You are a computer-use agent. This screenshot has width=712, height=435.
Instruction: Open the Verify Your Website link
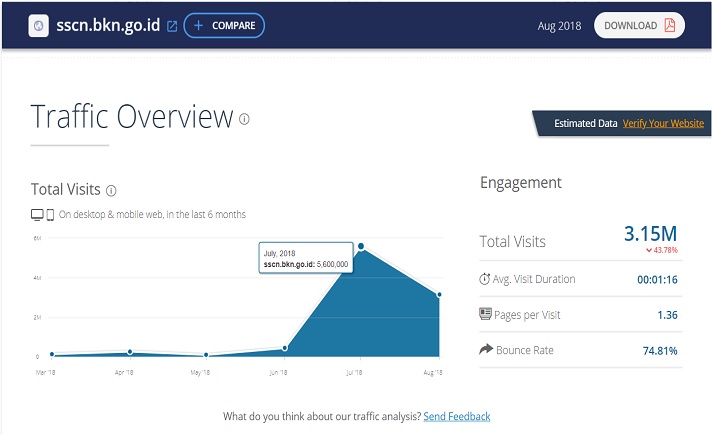(663, 124)
